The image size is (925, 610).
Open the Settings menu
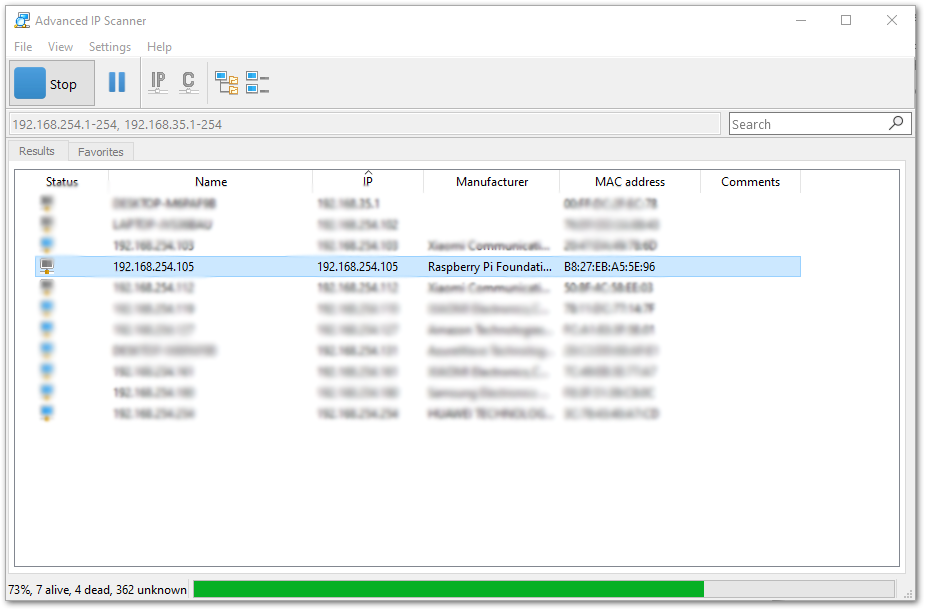point(110,47)
